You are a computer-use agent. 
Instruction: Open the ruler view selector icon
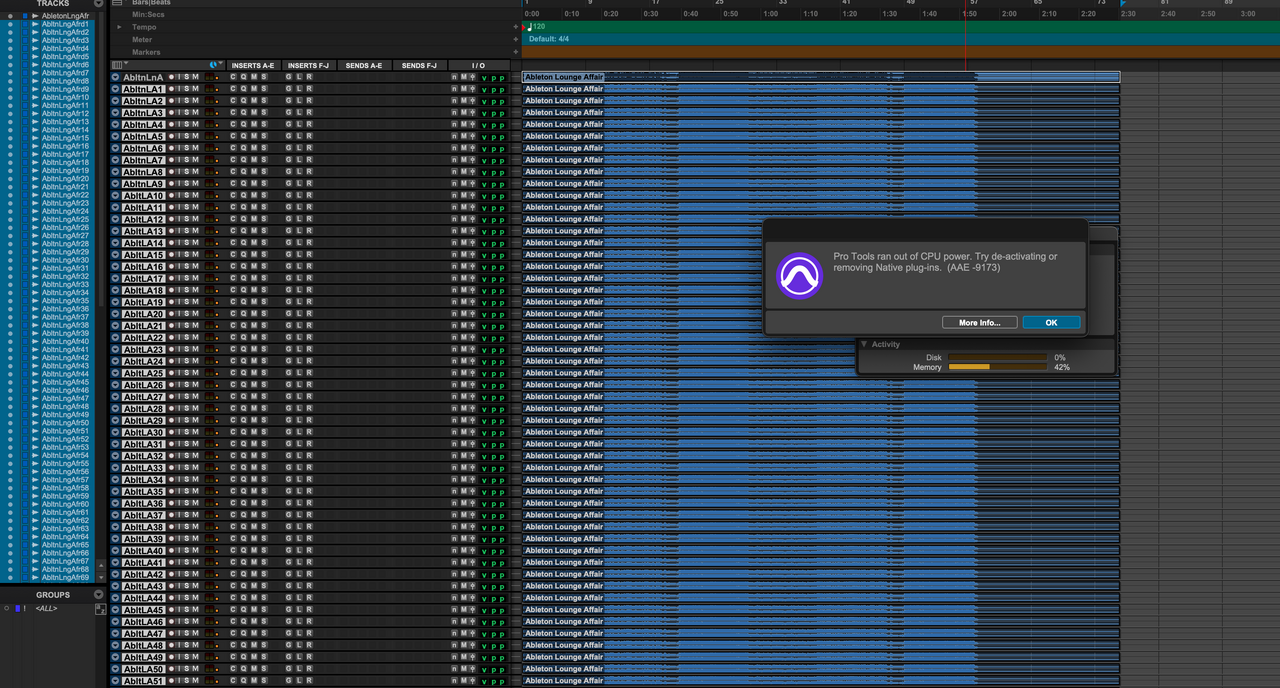pos(117,3)
